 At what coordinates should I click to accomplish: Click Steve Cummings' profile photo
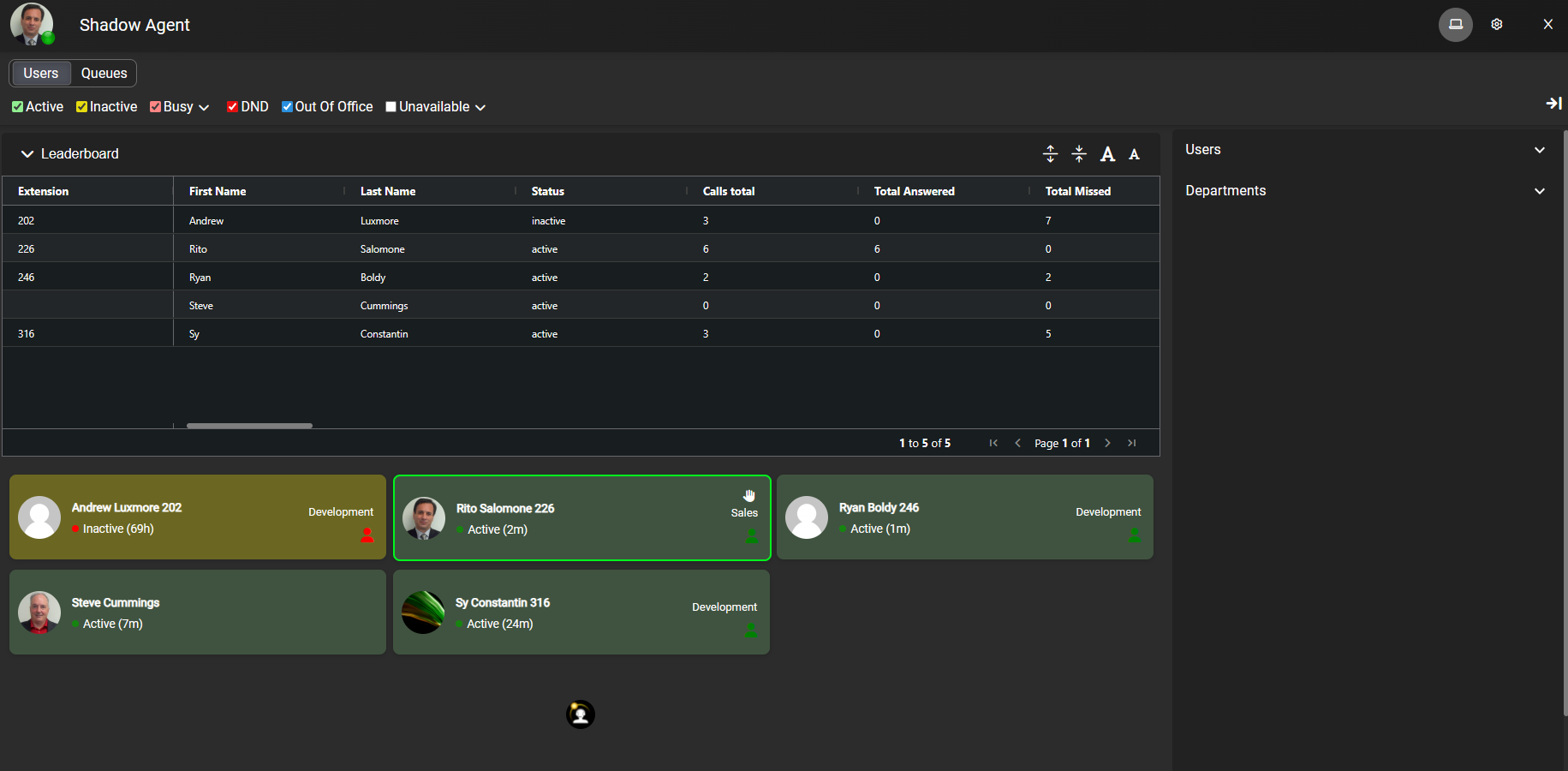[39, 613]
